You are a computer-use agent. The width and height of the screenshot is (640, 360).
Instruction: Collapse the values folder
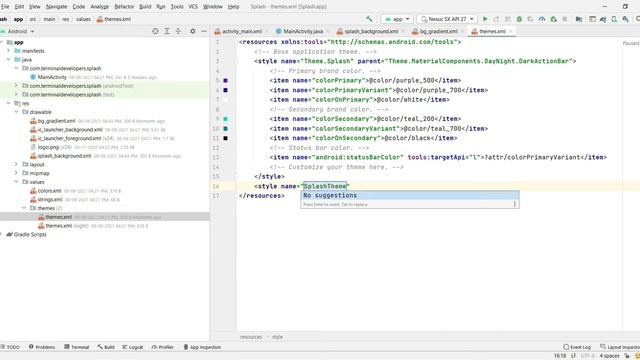(16, 182)
